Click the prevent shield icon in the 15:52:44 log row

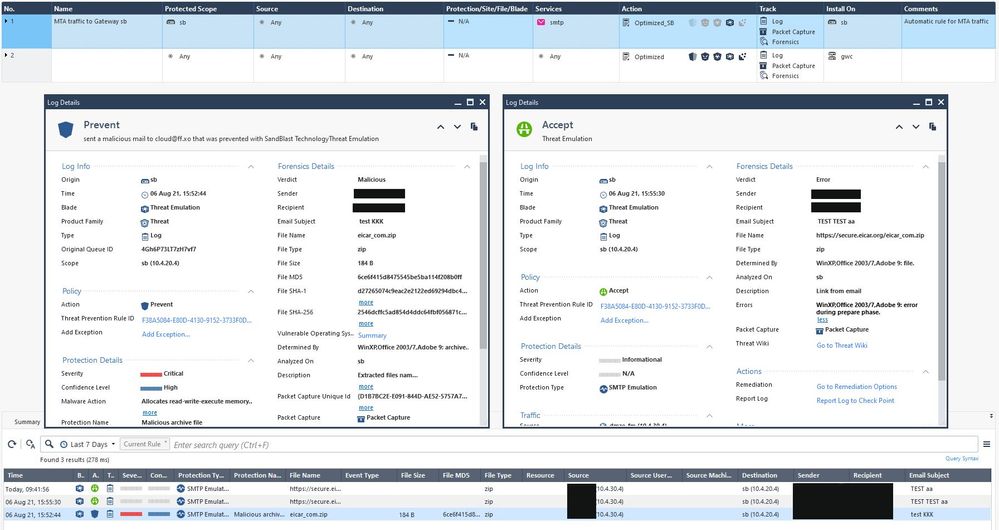point(94,514)
